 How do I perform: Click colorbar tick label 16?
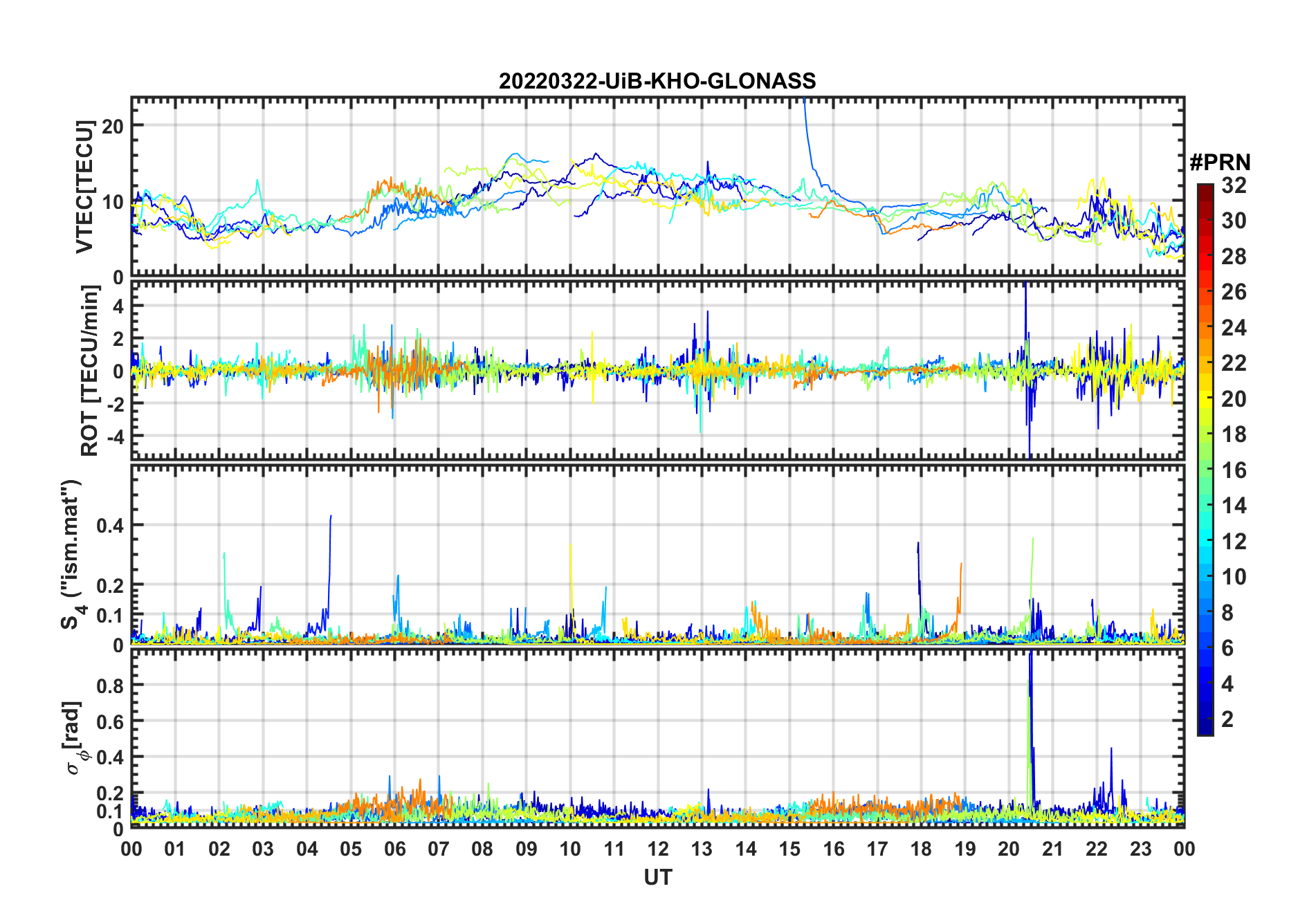[x=1234, y=470]
